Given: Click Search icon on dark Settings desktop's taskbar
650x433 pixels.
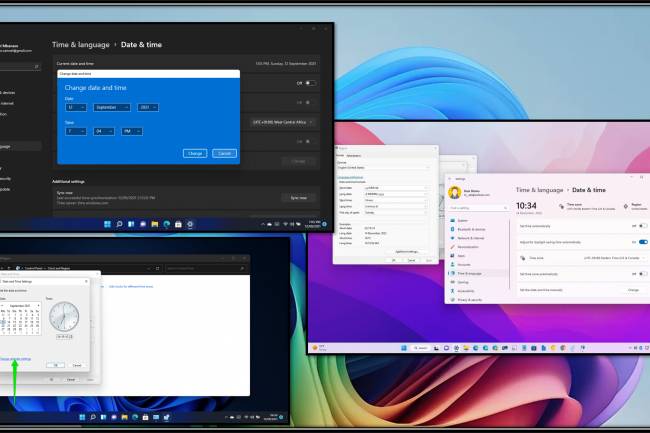Looking at the screenshot, I should tap(119, 224).
